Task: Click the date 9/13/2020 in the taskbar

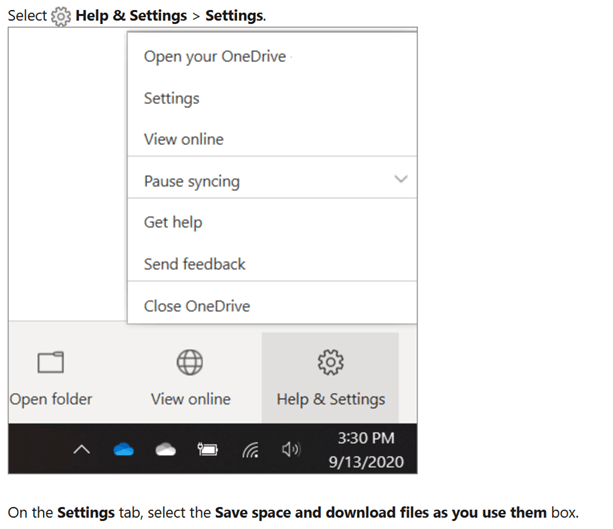Action: [x=366, y=462]
